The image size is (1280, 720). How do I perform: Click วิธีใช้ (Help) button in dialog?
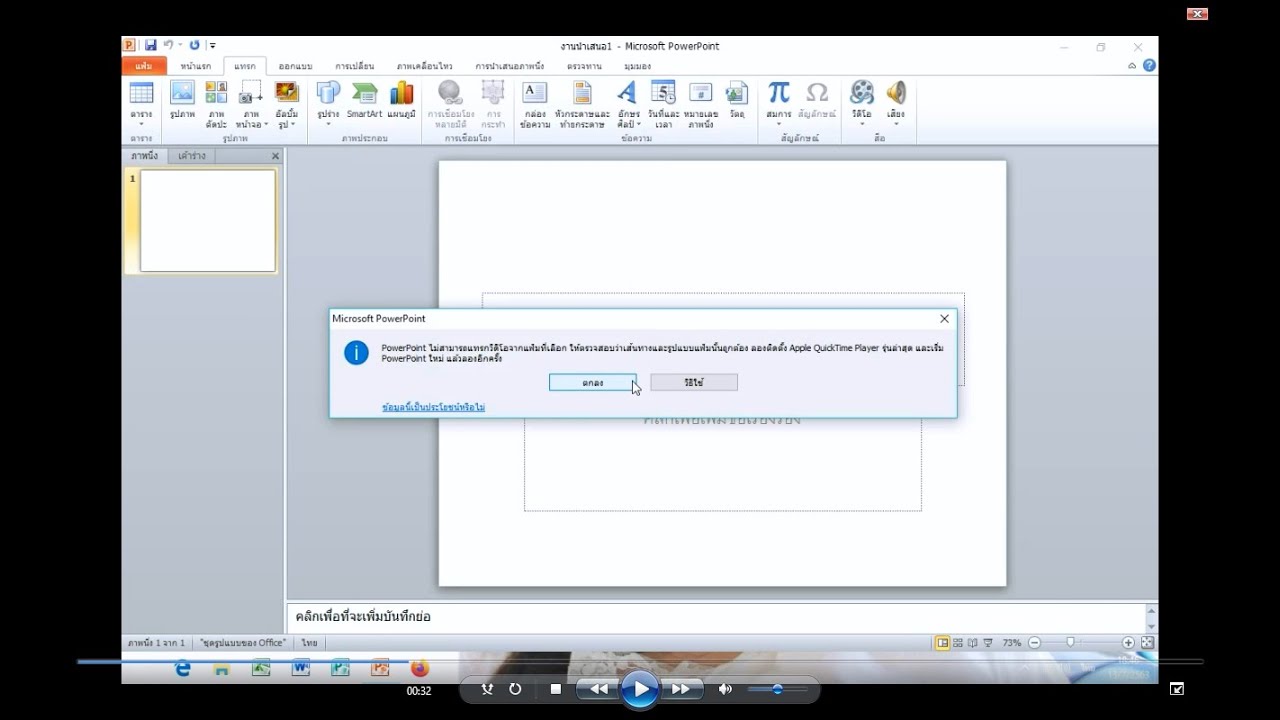tap(694, 382)
